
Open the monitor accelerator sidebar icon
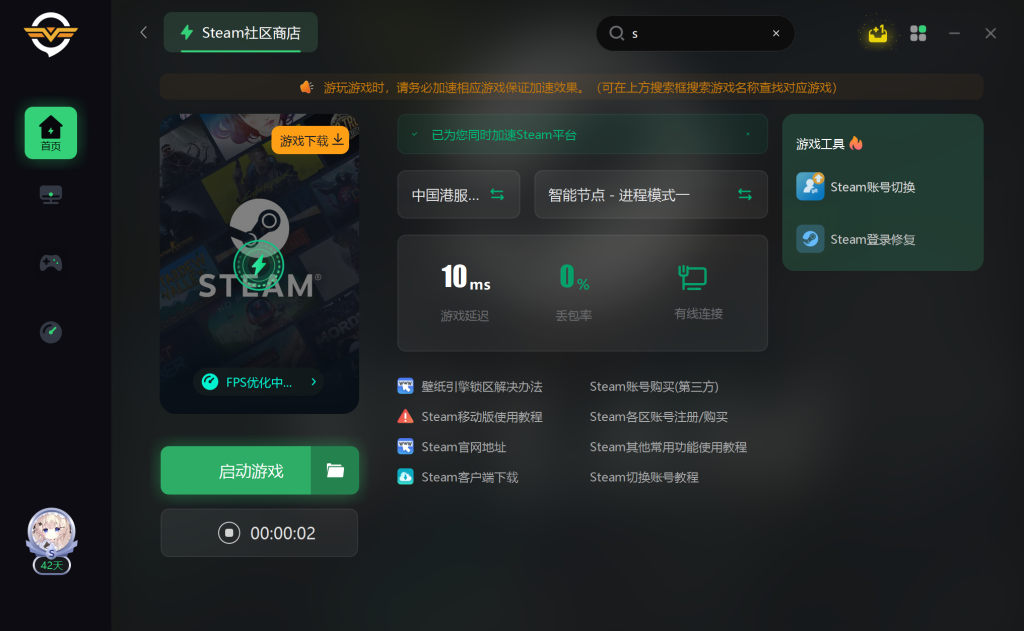tap(51, 195)
